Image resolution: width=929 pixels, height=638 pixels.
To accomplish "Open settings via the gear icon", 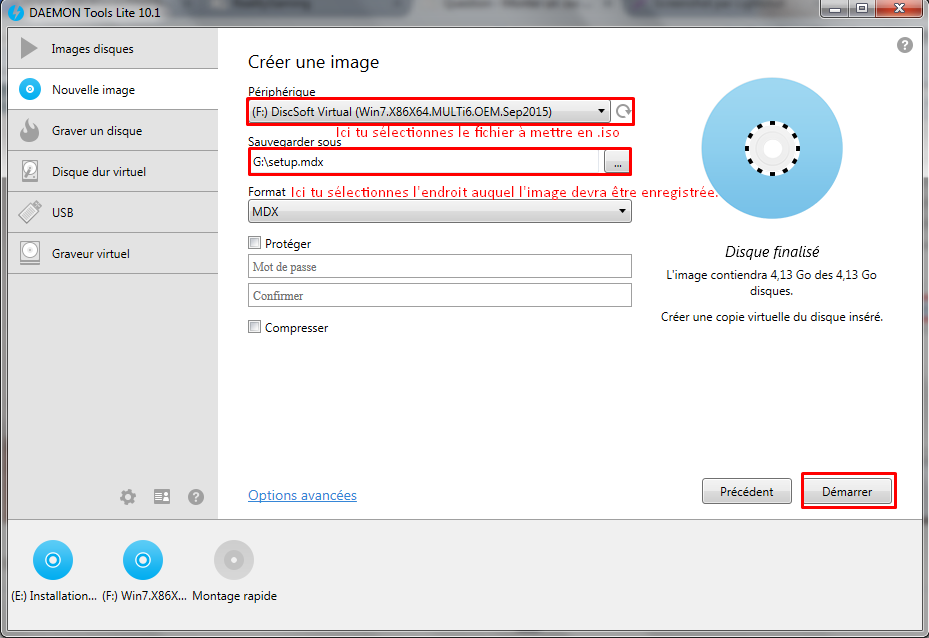I will 128,496.
